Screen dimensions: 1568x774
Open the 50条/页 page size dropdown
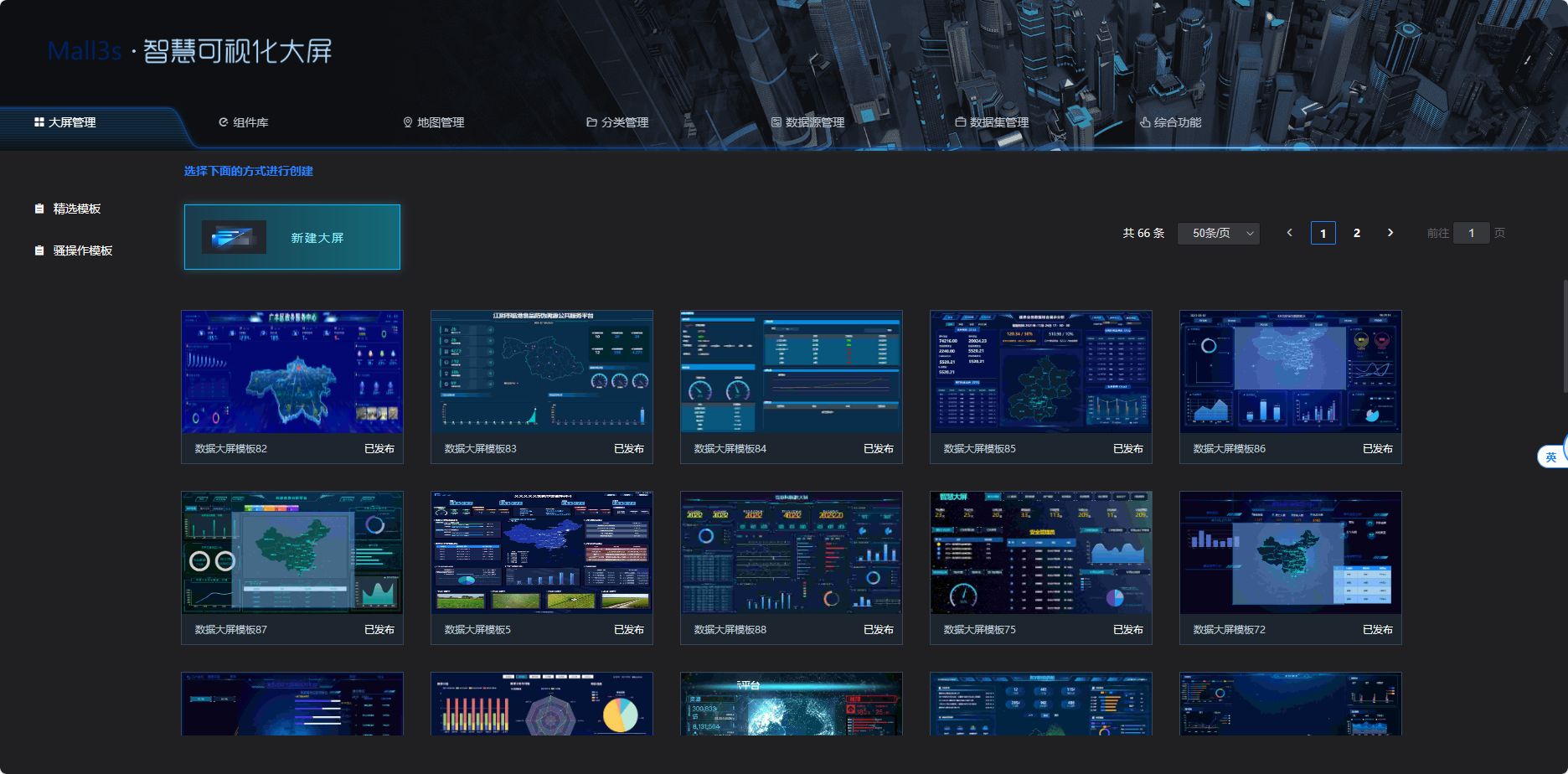pos(1219,233)
